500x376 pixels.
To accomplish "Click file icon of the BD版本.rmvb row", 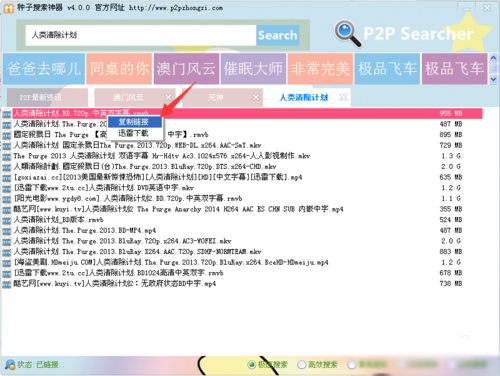I will pyautogui.click(x=7, y=221).
